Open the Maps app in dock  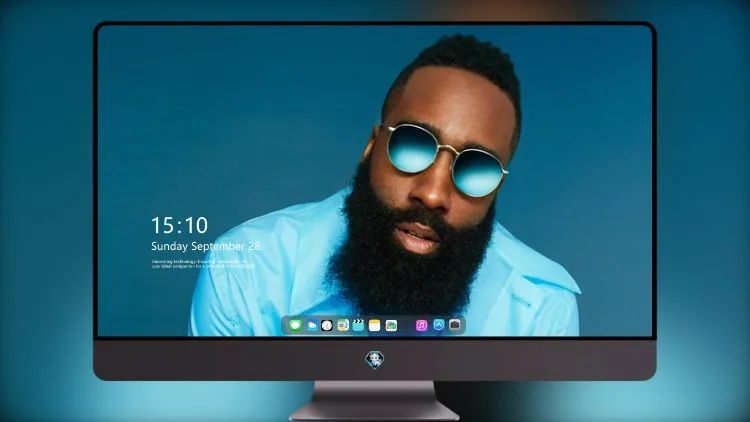(x=343, y=325)
